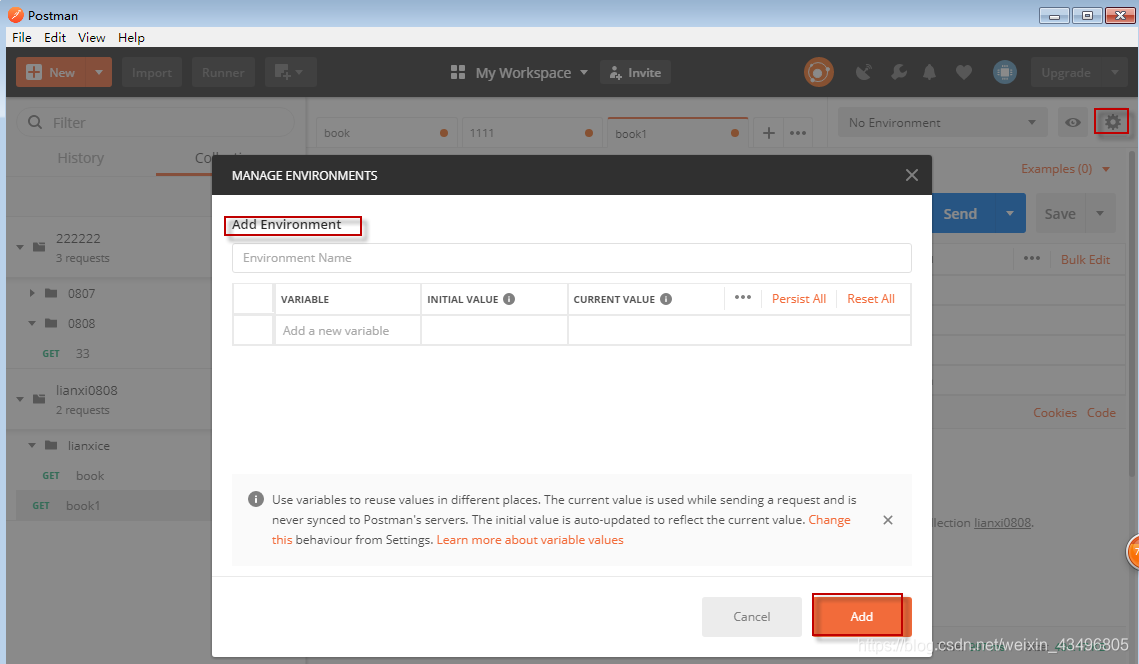Click the environment quick look eye icon
The height and width of the screenshot is (664, 1139).
pyautogui.click(x=1073, y=122)
